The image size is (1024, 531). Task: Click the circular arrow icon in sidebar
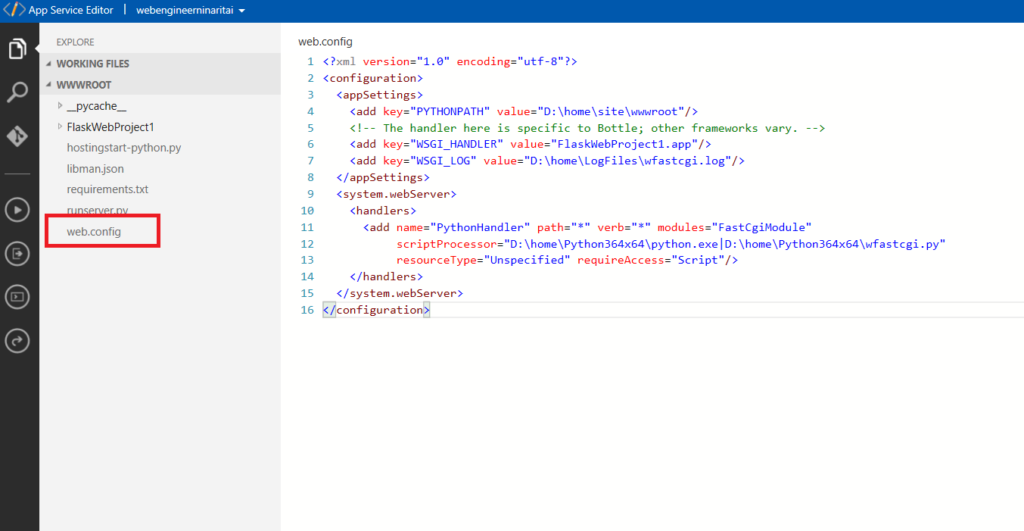(x=18, y=340)
